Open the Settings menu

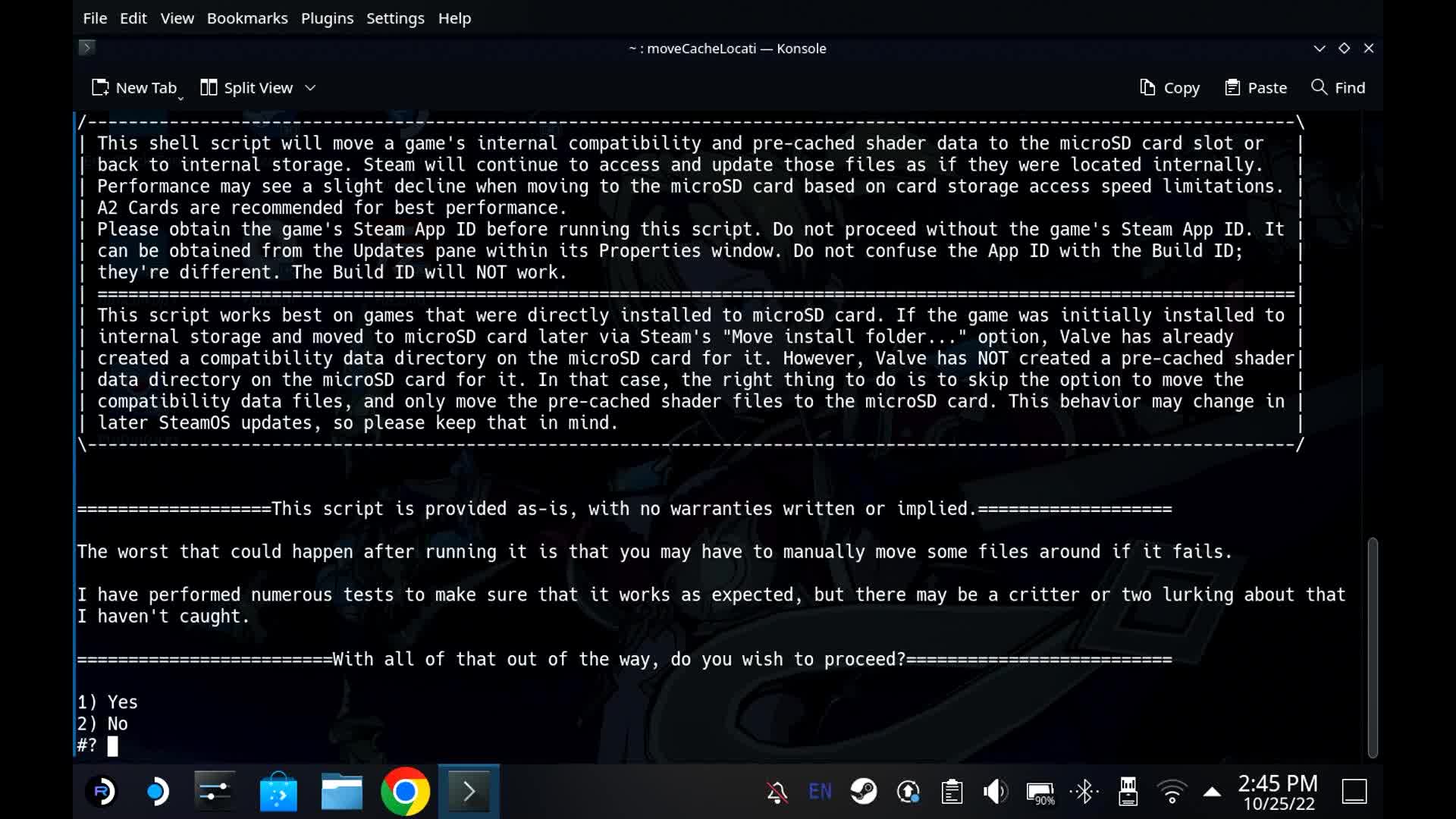[395, 18]
